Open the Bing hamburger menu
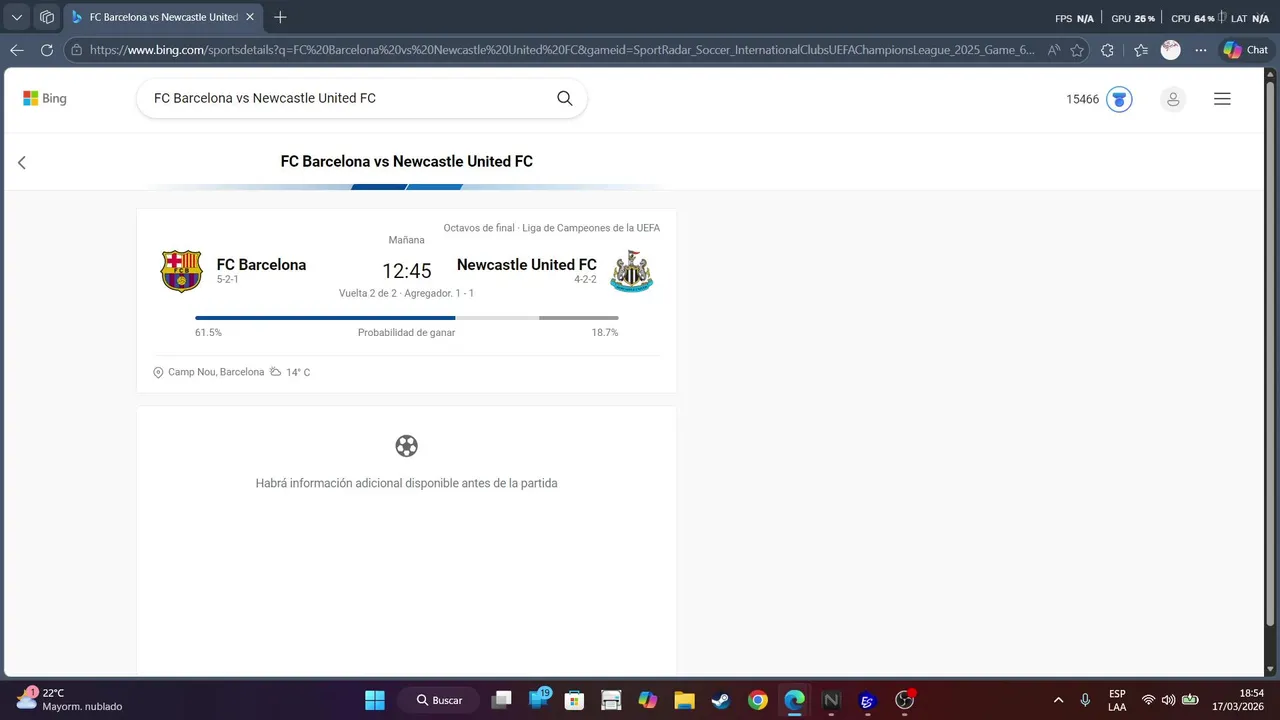 (x=1222, y=99)
